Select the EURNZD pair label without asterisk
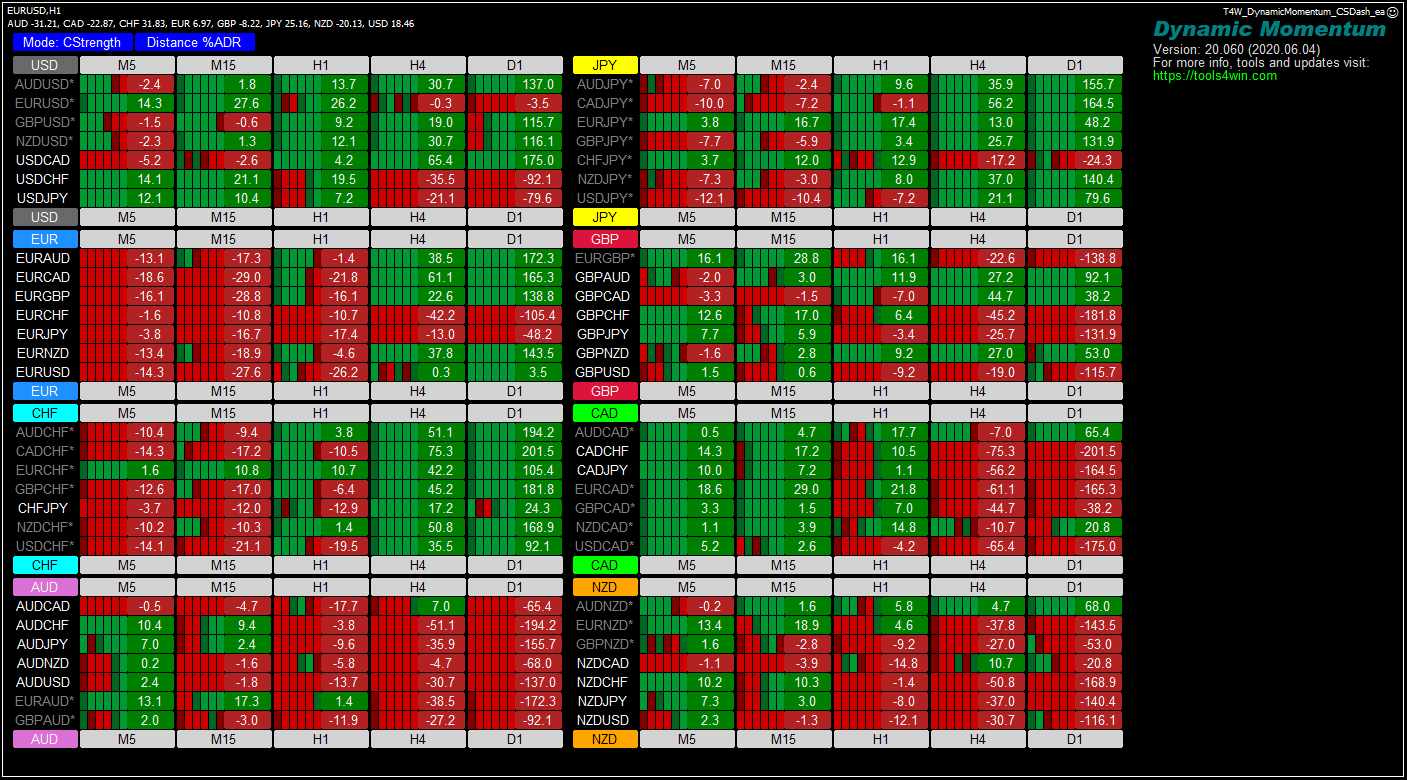 coord(42,353)
